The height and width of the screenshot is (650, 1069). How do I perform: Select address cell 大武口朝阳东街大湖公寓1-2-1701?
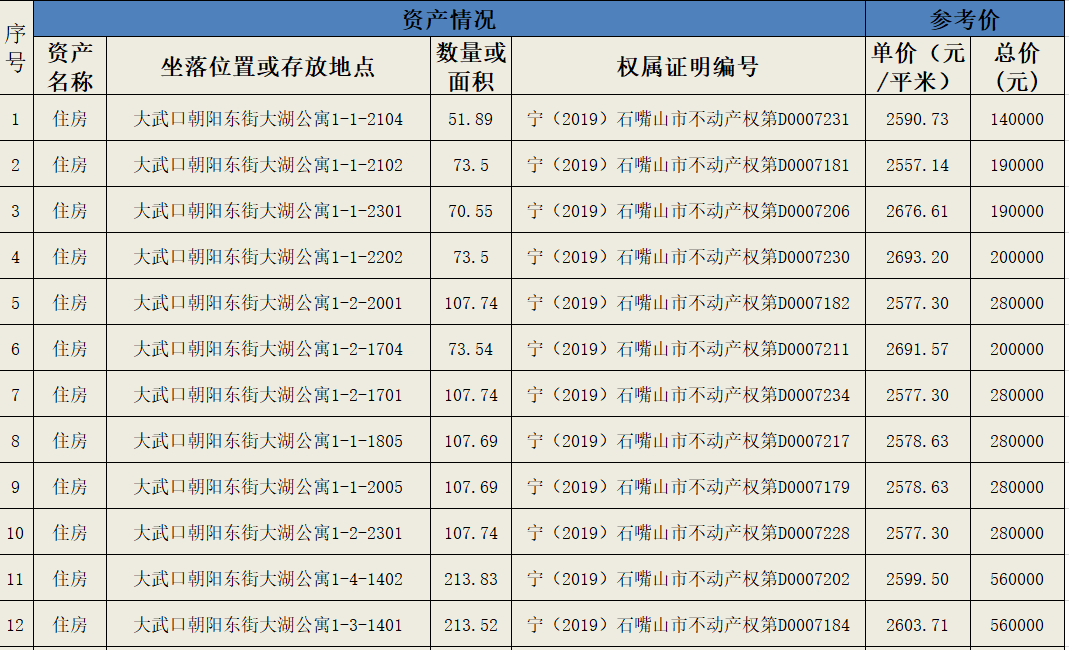pos(268,395)
